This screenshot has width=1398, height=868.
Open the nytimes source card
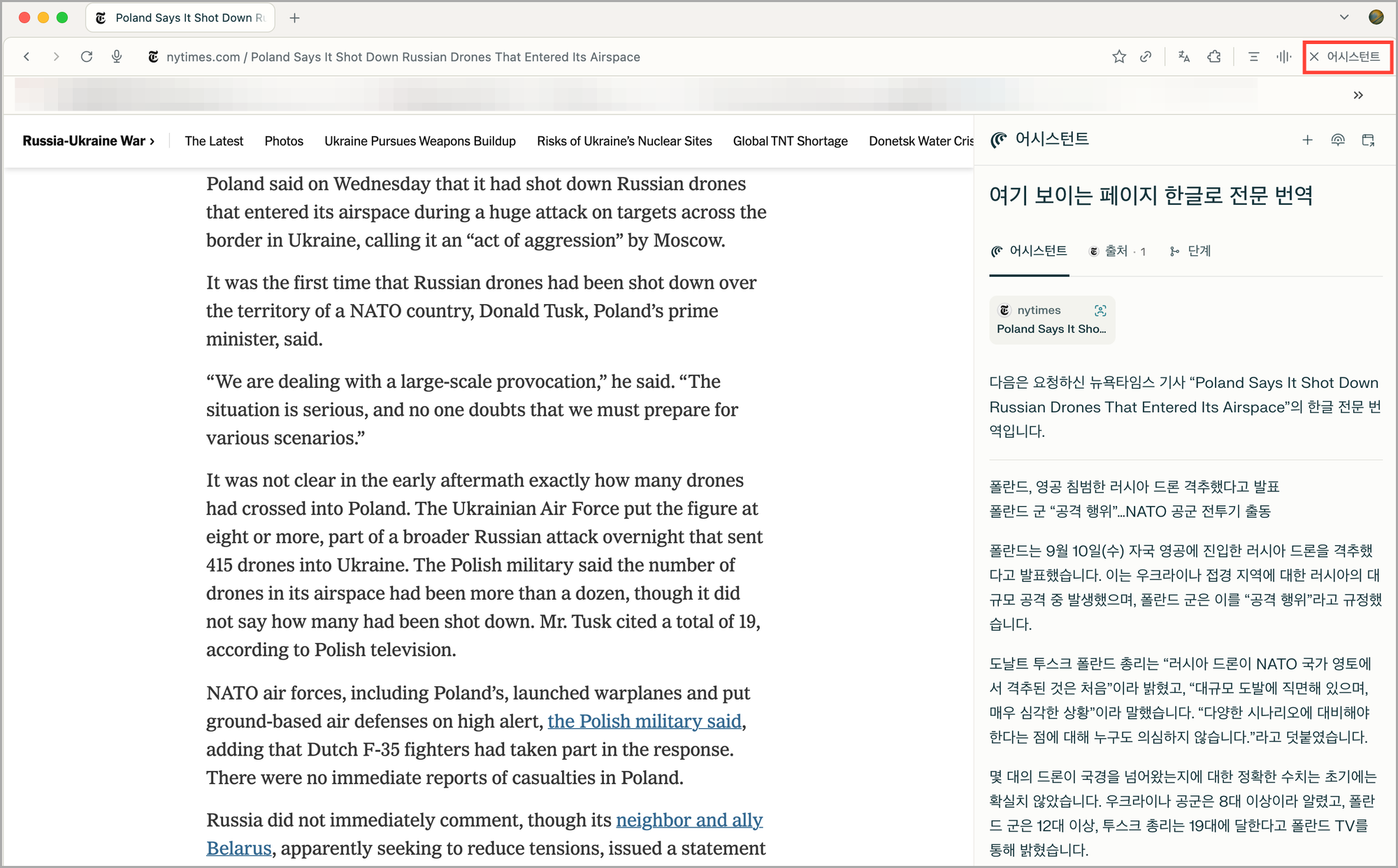pyautogui.click(x=1052, y=319)
